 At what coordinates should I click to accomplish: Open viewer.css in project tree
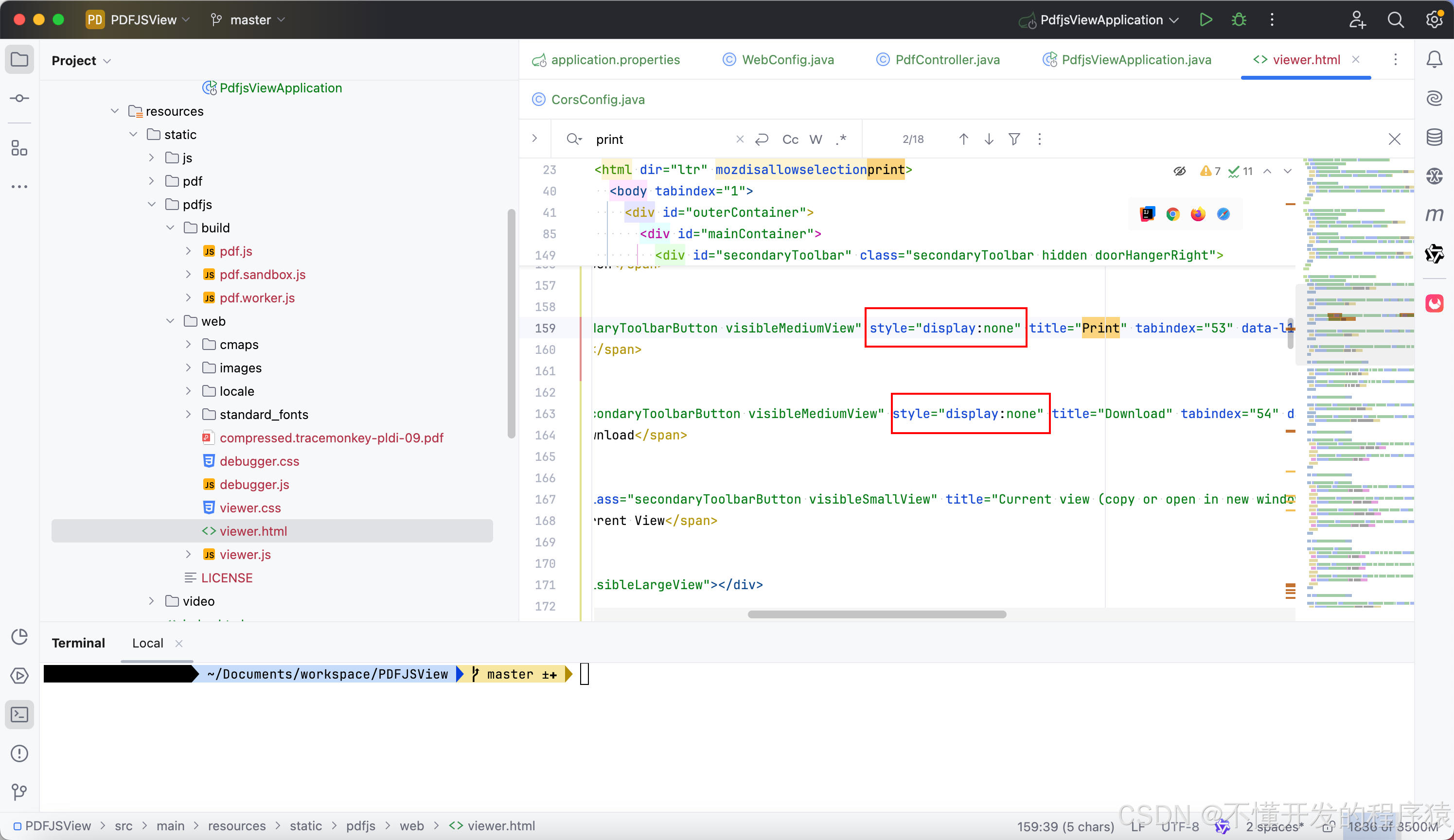tap(250, 507)
